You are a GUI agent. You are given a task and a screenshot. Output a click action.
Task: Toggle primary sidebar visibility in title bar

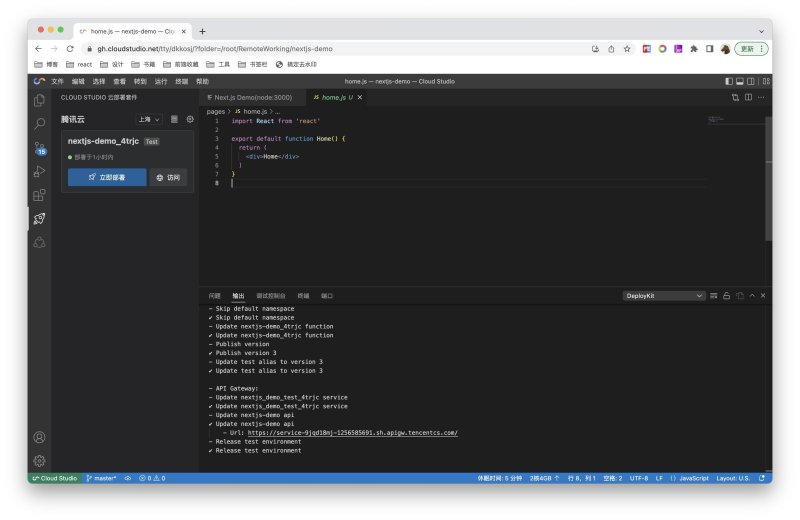(x=729, y=81)
